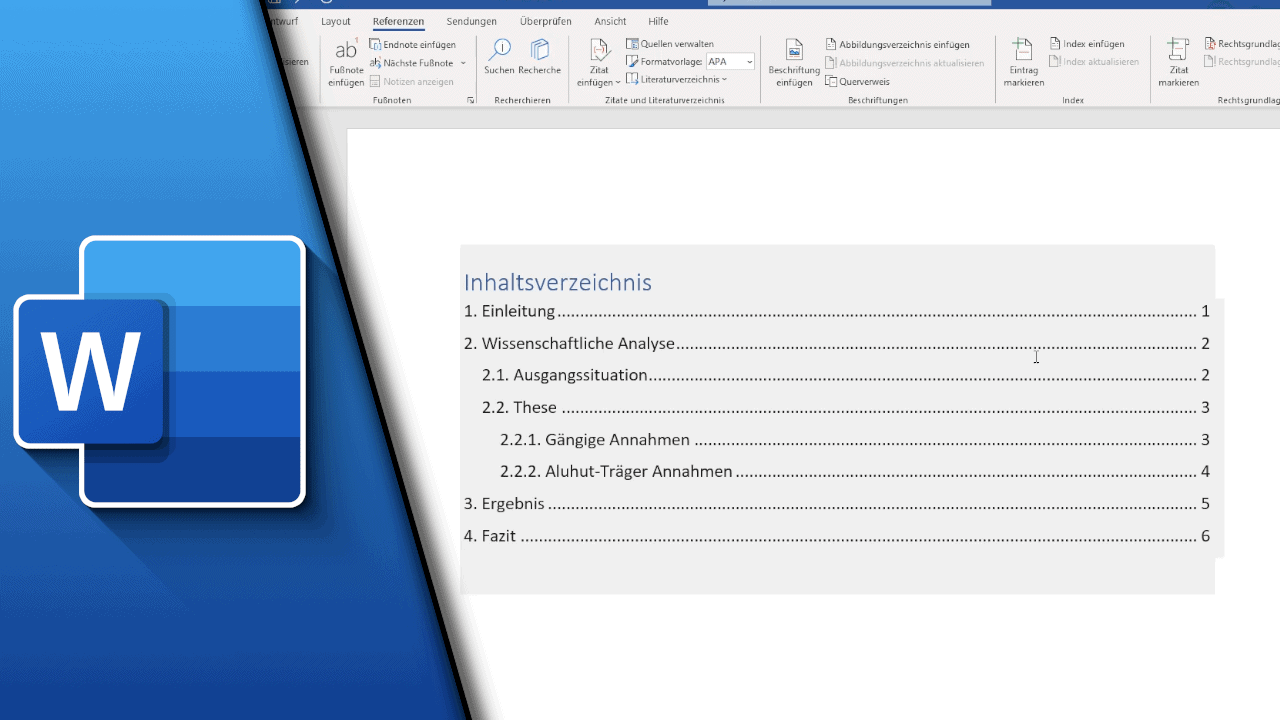This screenshot has height=720, width=1280.
Task: Click Index aktualisieren
Action: coord(1094,62)
